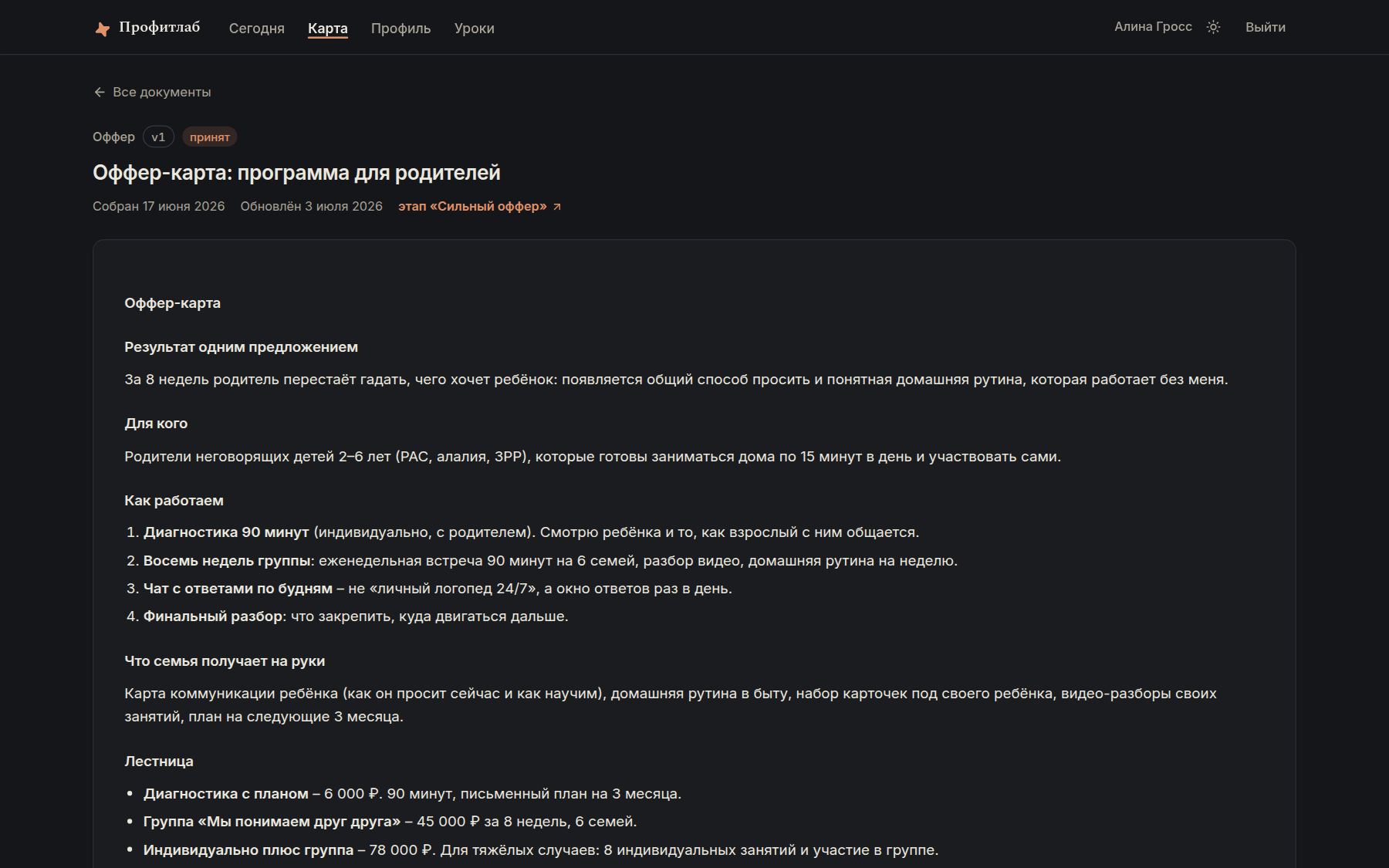Screen dimensions: 1389x868
Task: Click the title Оффер-карта: программа для родителей
Action: click(x=296, y=173)
